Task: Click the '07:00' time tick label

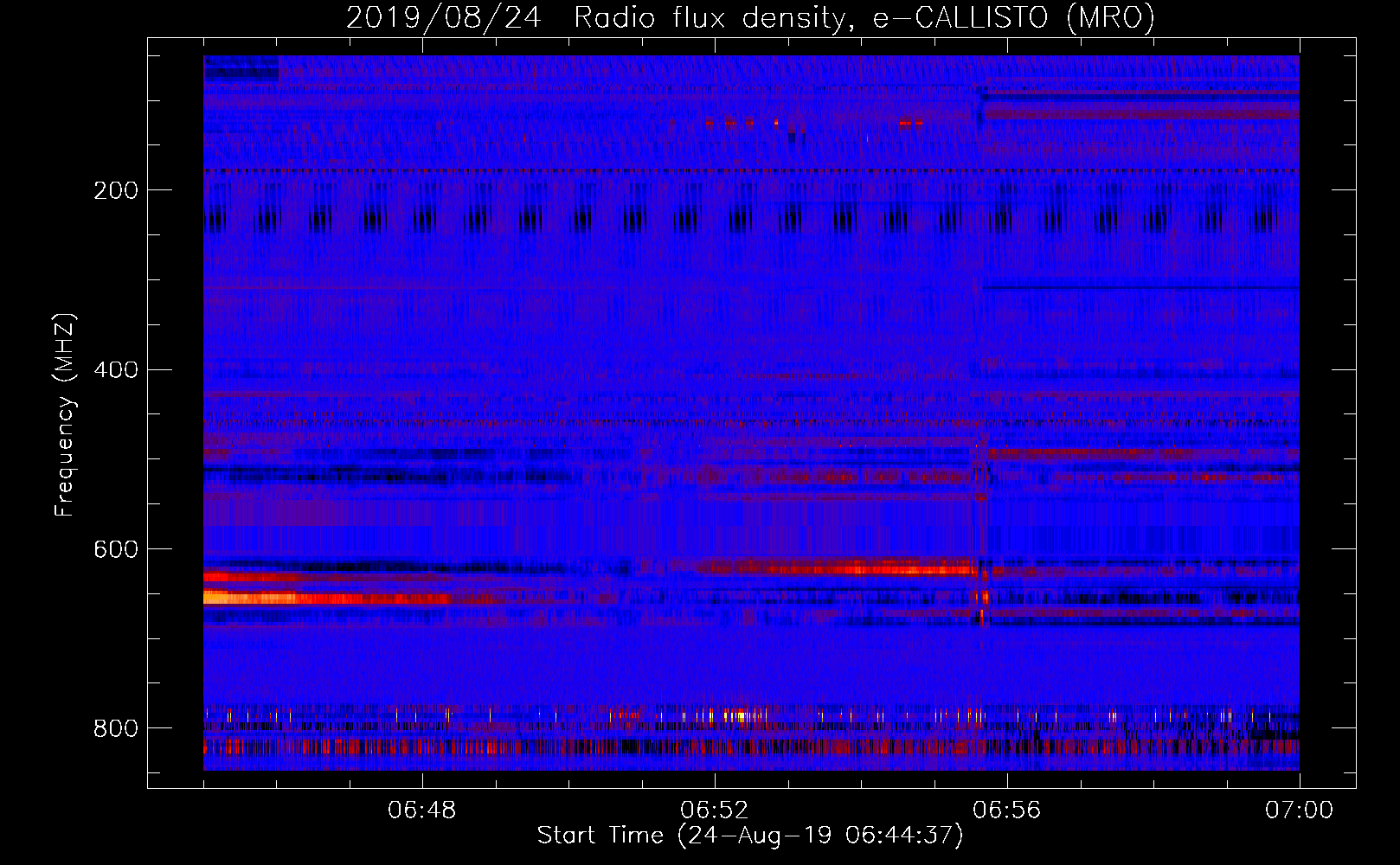Action: (1300, 811)
